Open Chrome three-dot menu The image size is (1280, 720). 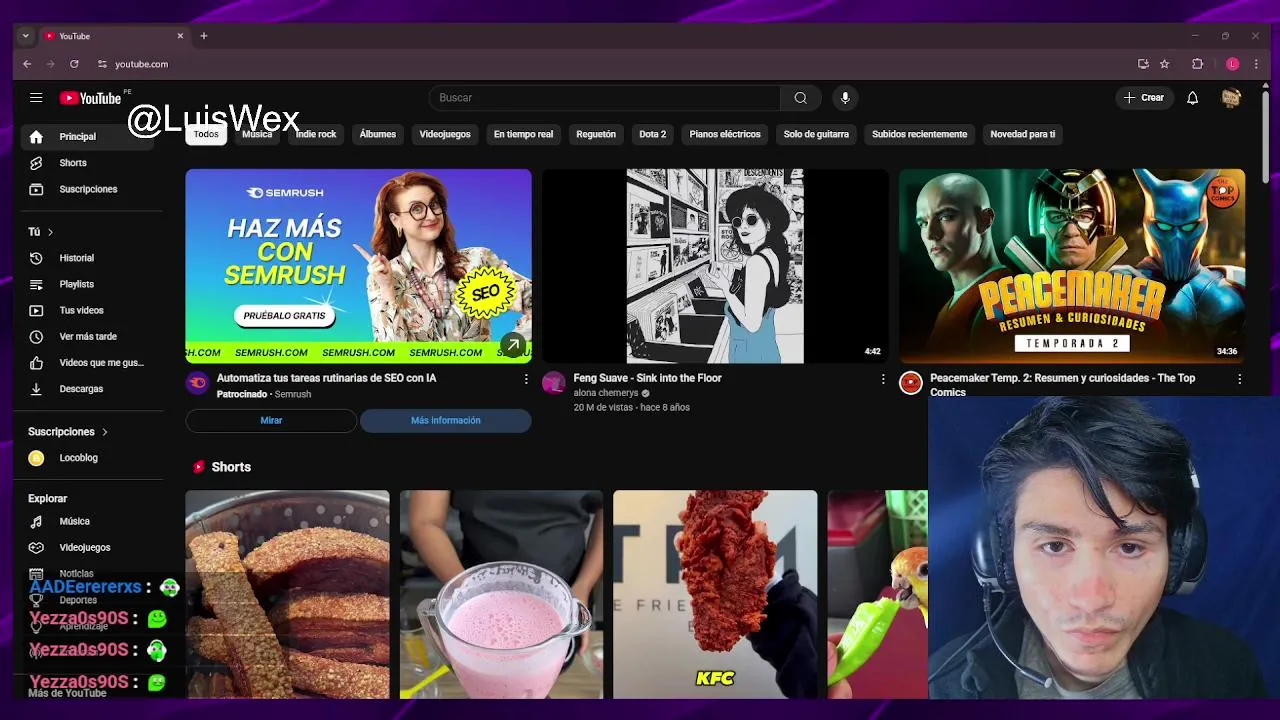pos(1256,64)
